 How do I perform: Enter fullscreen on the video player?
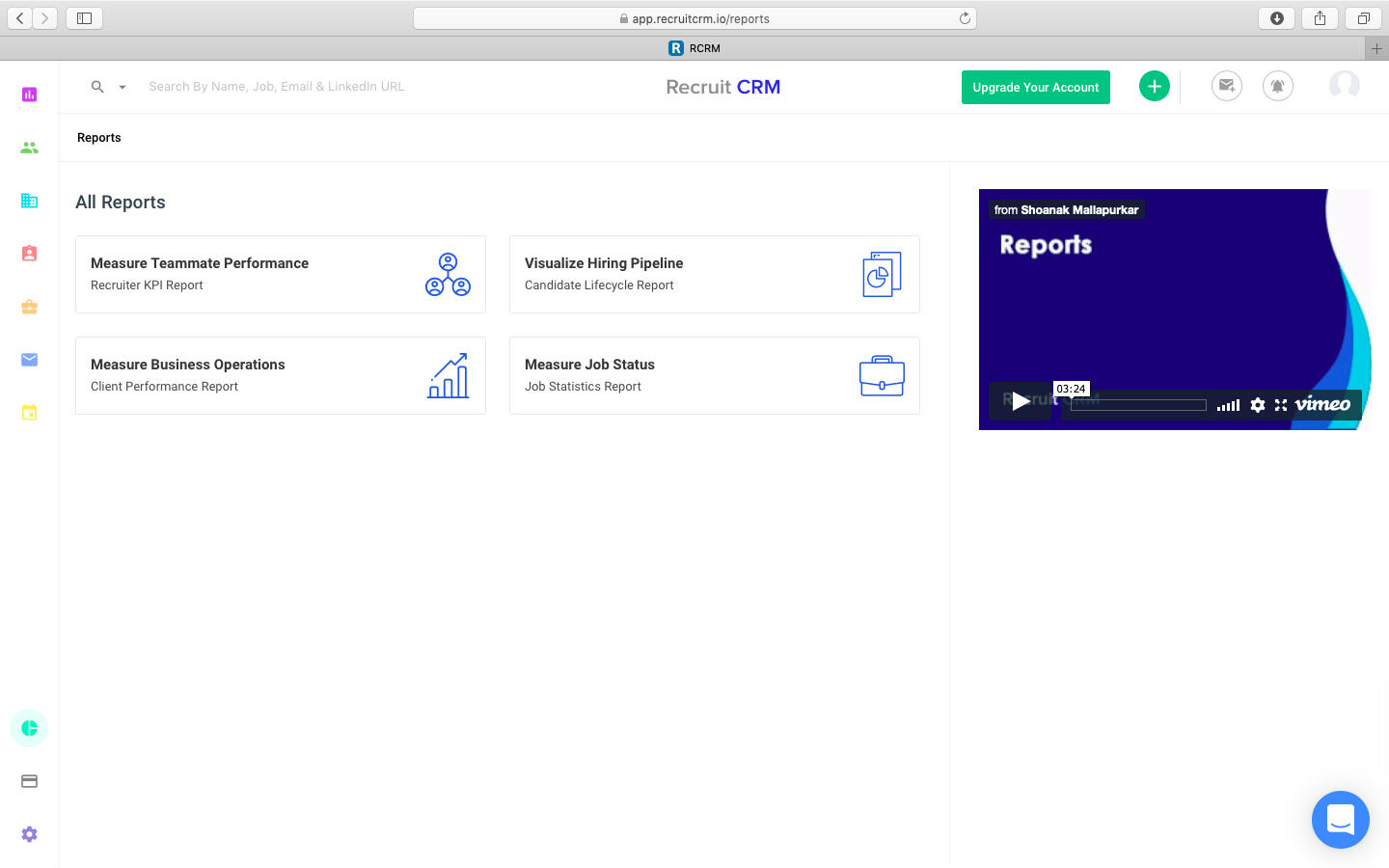tap(1281, 405)
